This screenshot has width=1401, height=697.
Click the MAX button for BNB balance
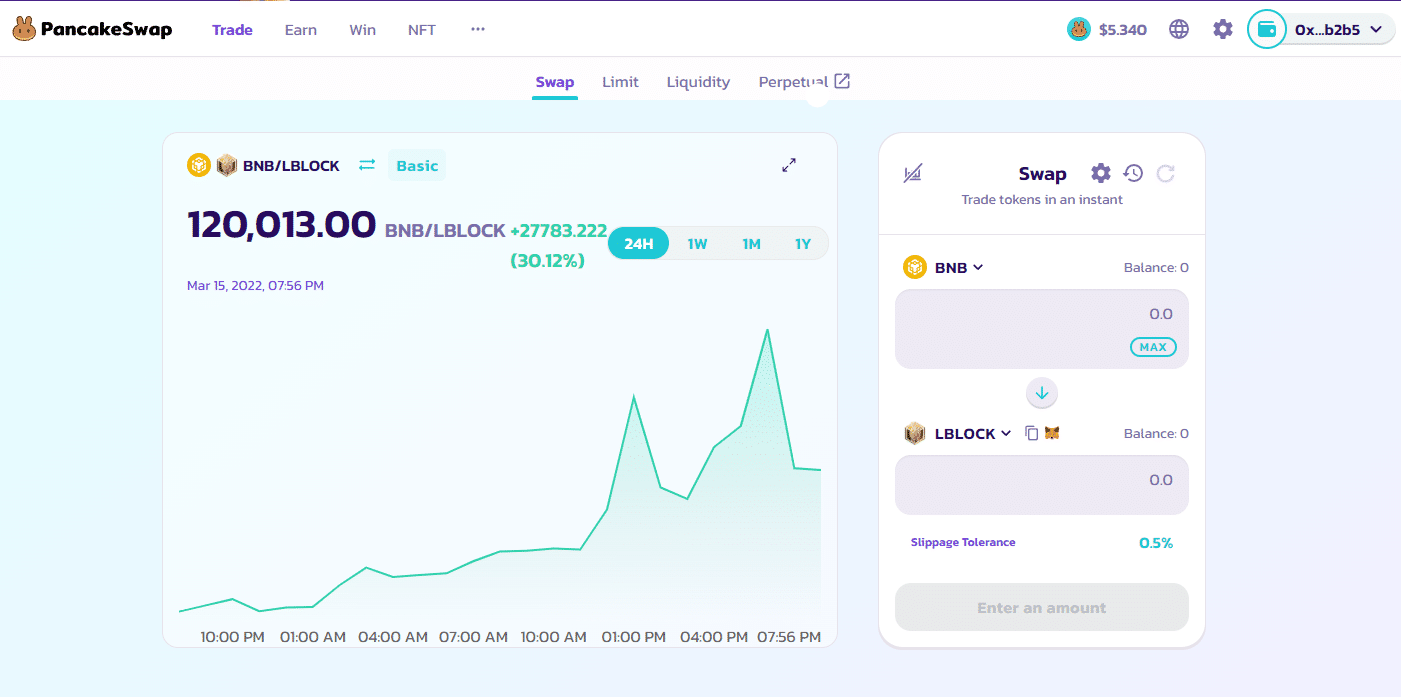click(1153, 347)
